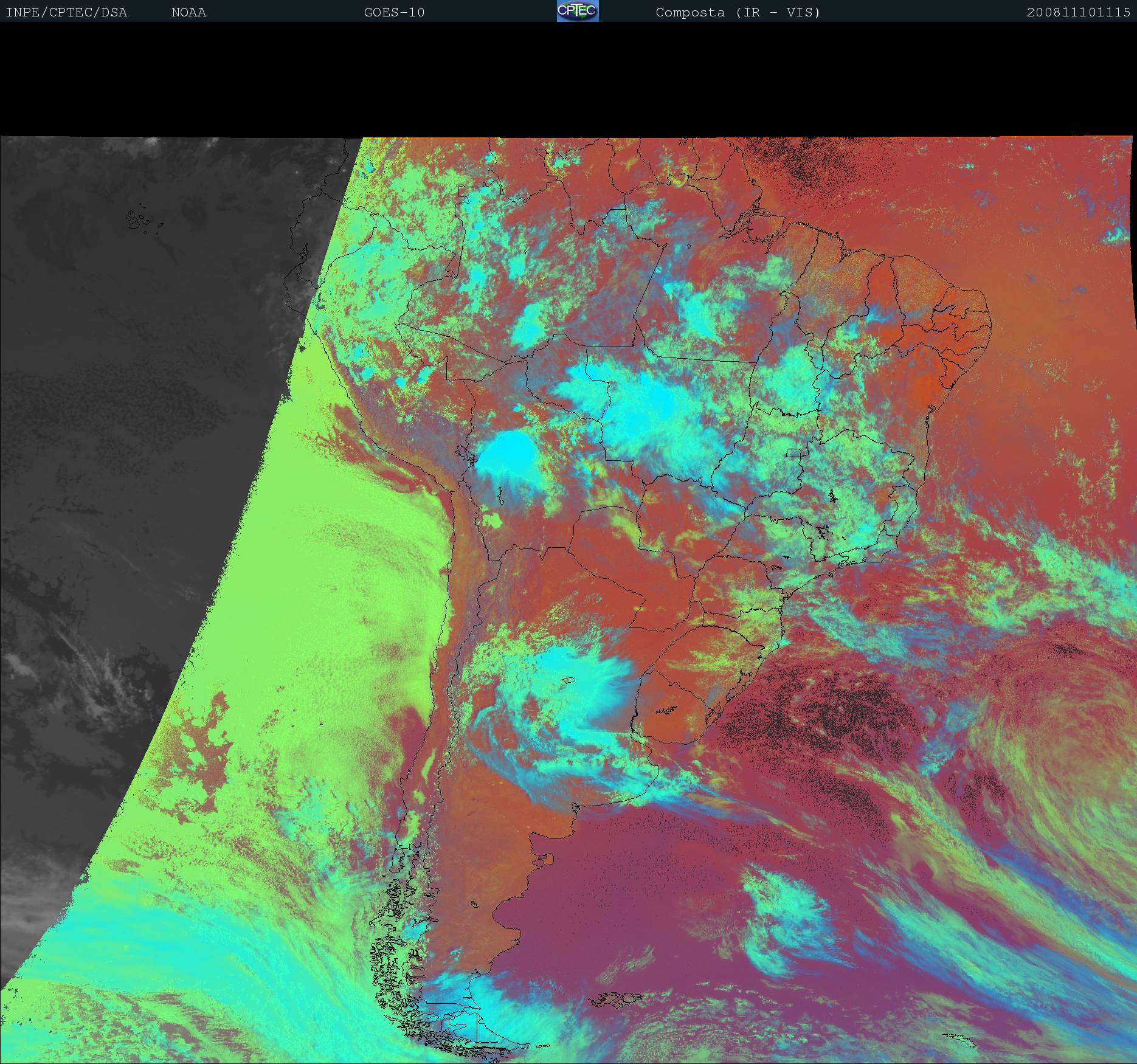Click the Composta (IR - VIS) title
The width and height of the screenshot is (1137, 1064).
click(x=738, y=12)
